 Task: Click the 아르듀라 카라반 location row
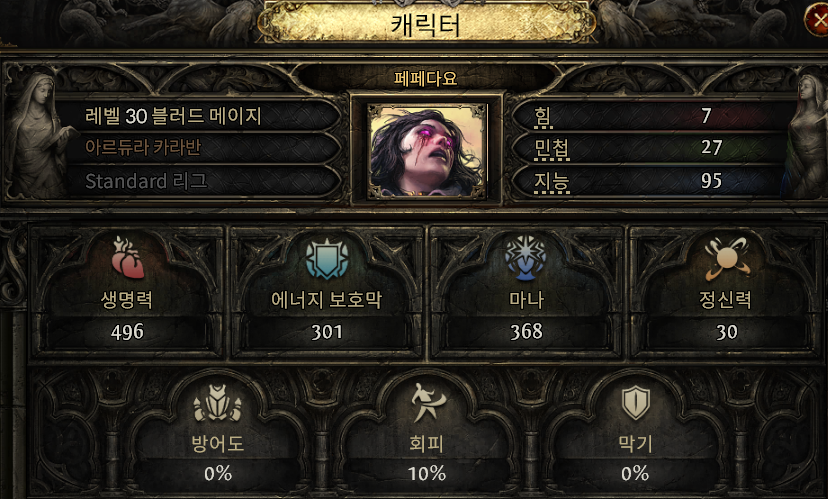(198, 147)
